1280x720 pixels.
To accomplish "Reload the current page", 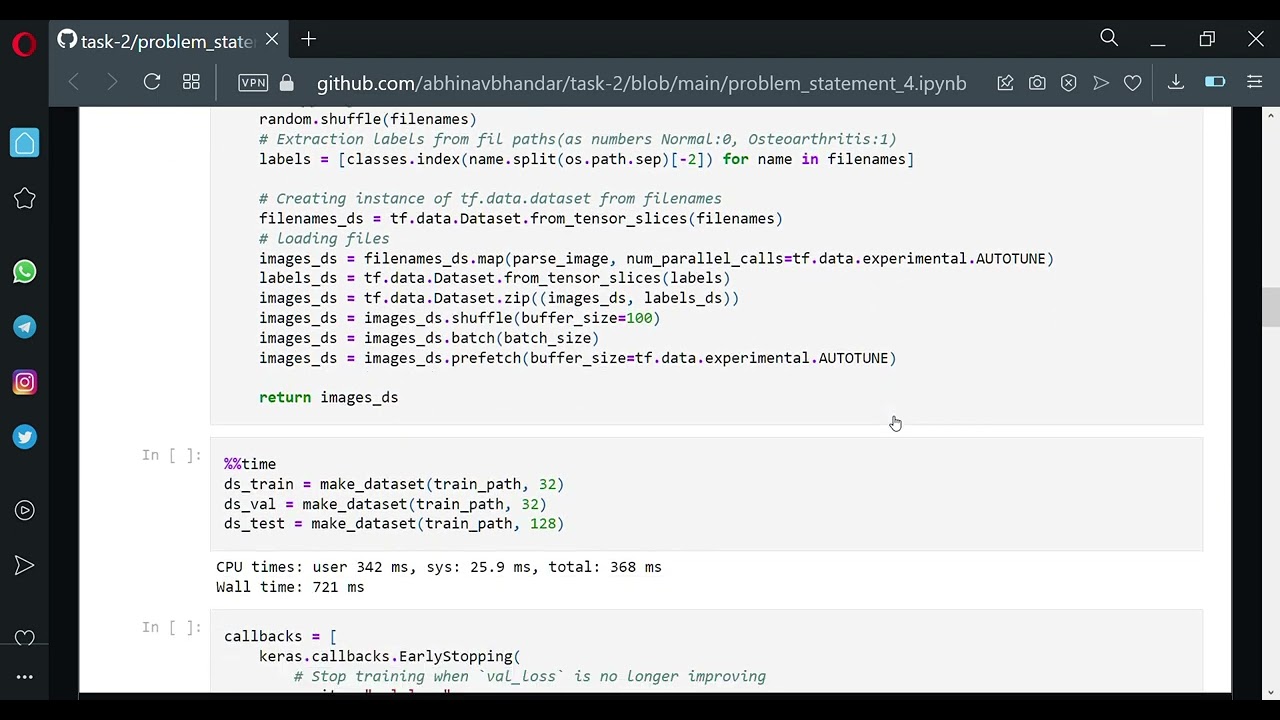I will [x=152, y=83].
